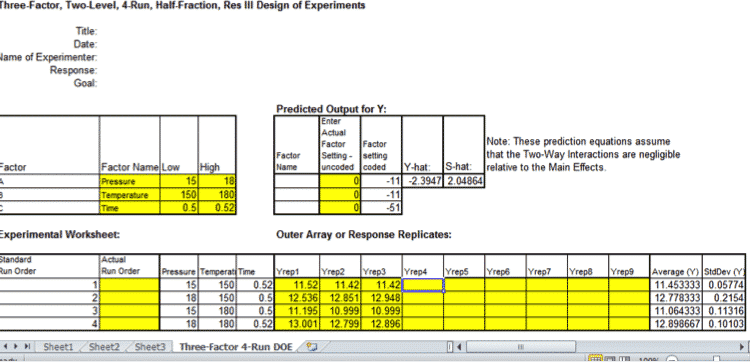The height and width of the screenshot is (362, 750).
Task: Click the horizontal scrollbar thumb
Action: pyautogui.click(x=521, y=347)
